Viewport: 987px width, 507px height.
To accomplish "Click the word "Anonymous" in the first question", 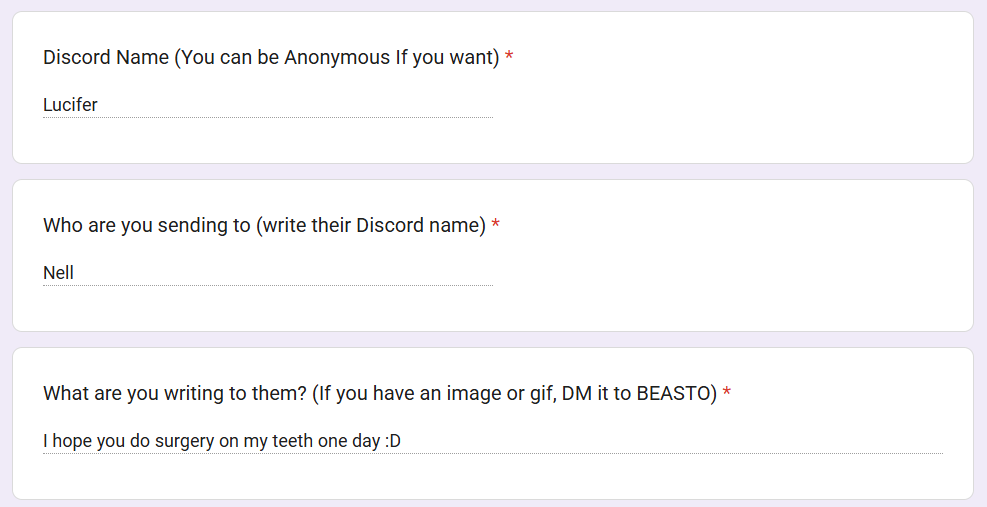I will tap(337, 57).
